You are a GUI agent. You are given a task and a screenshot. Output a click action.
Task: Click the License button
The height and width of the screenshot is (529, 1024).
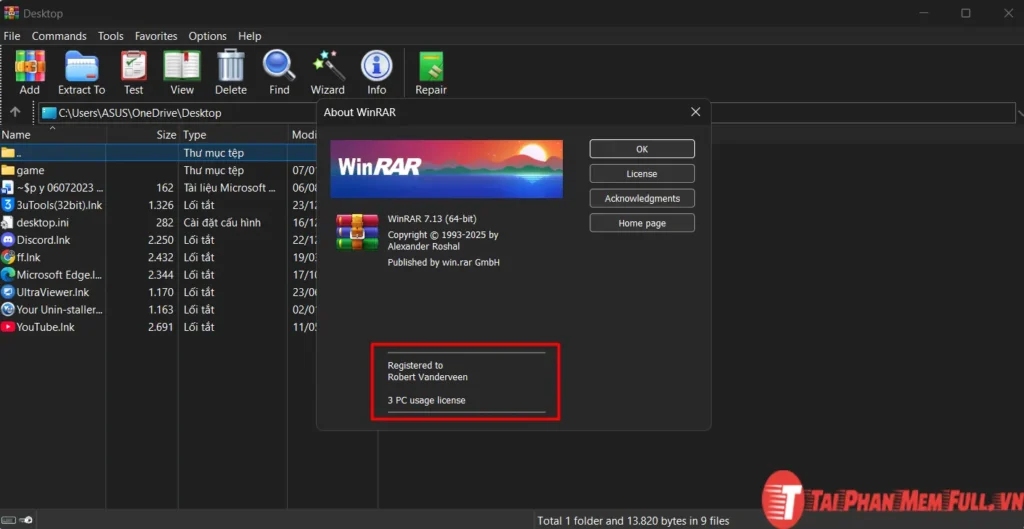click(x=642, y=174)
